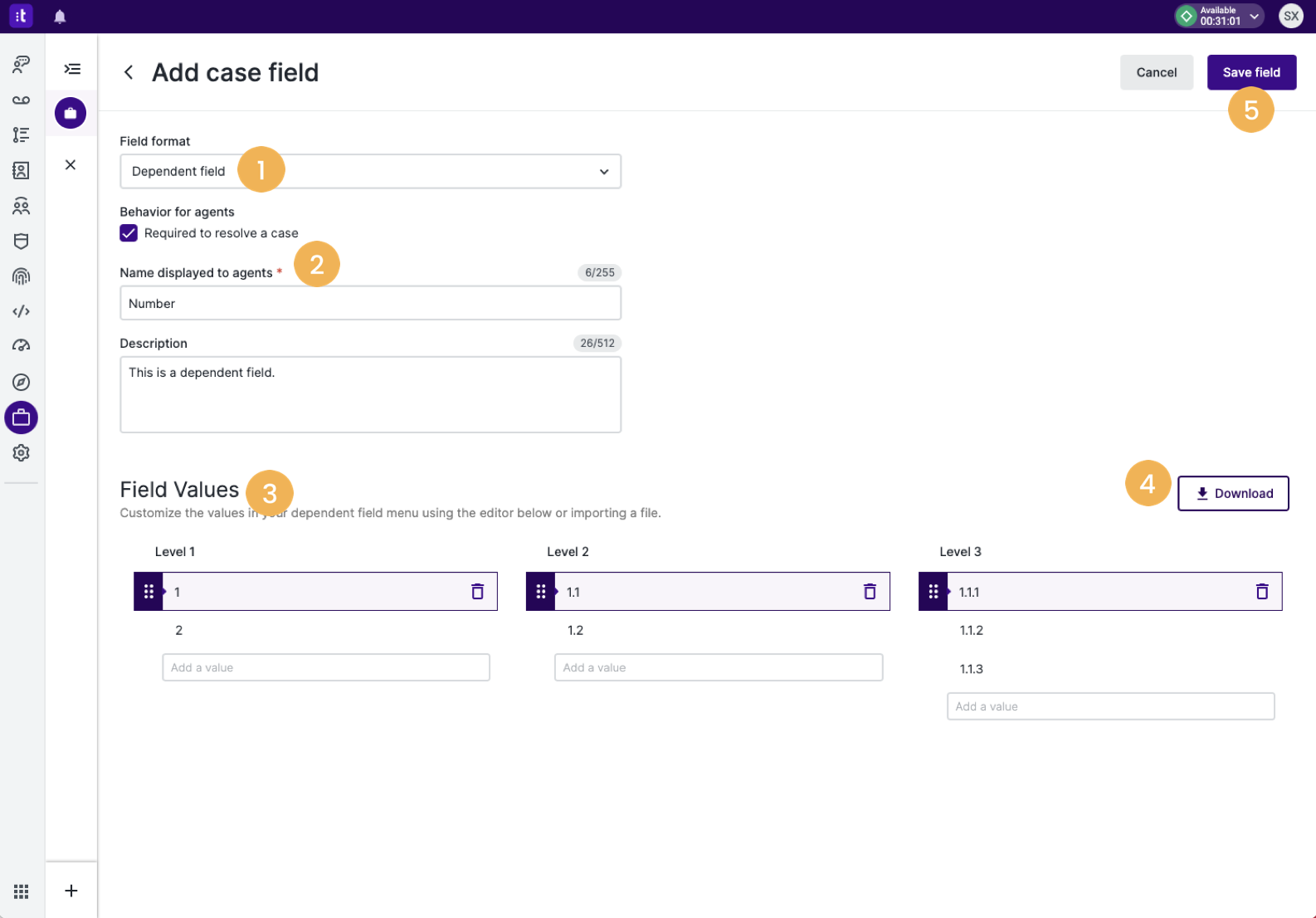The image size is (1316, 918).
Task: Select value 2 in Level 1
Action: pyautogui.click(x=178, y=630)
